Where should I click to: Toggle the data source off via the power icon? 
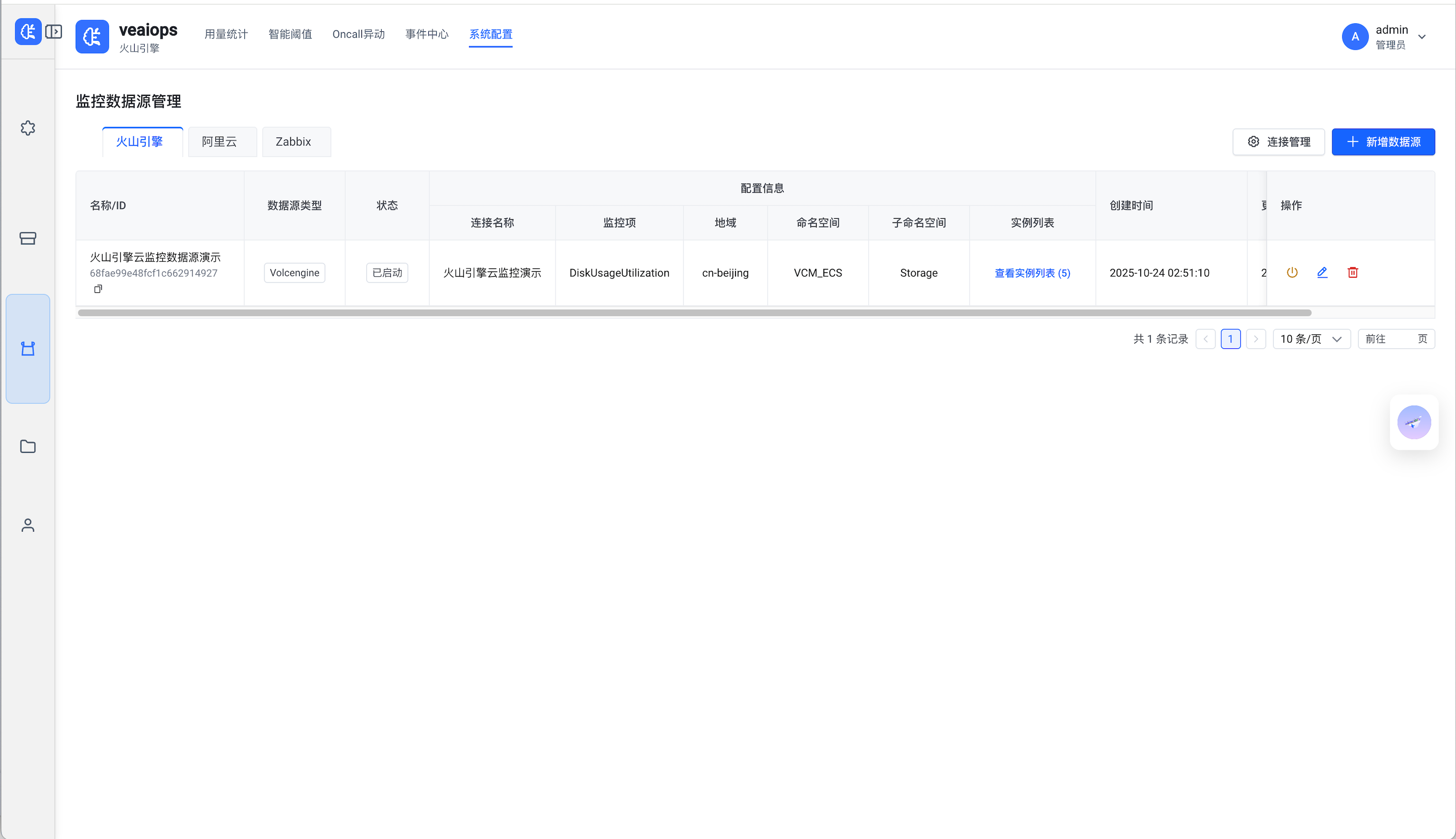tap(1291, 272)
